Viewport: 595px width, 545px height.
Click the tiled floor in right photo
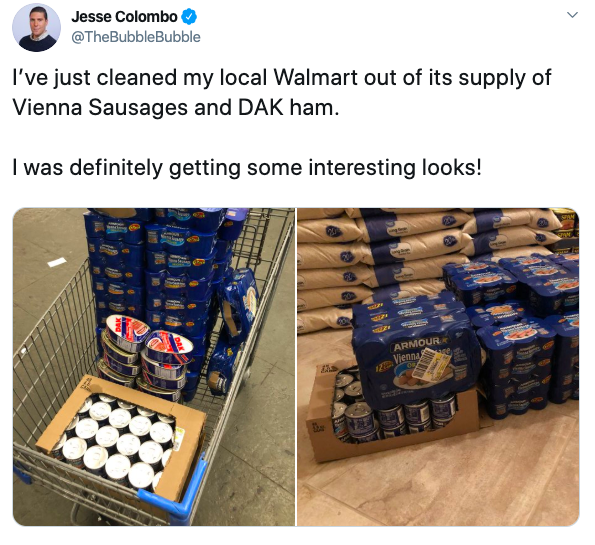click(x=436, y=490)
